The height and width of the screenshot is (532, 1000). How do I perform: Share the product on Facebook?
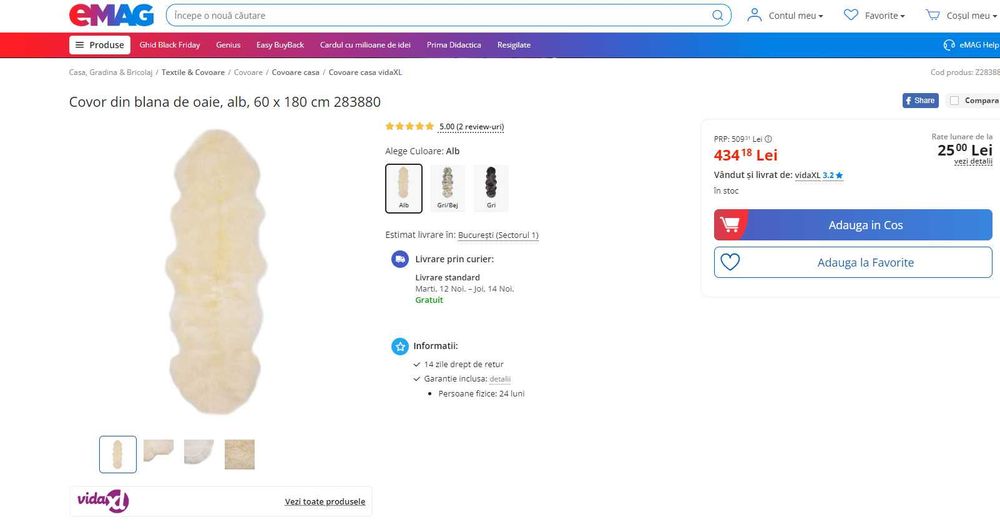[920, 101]
